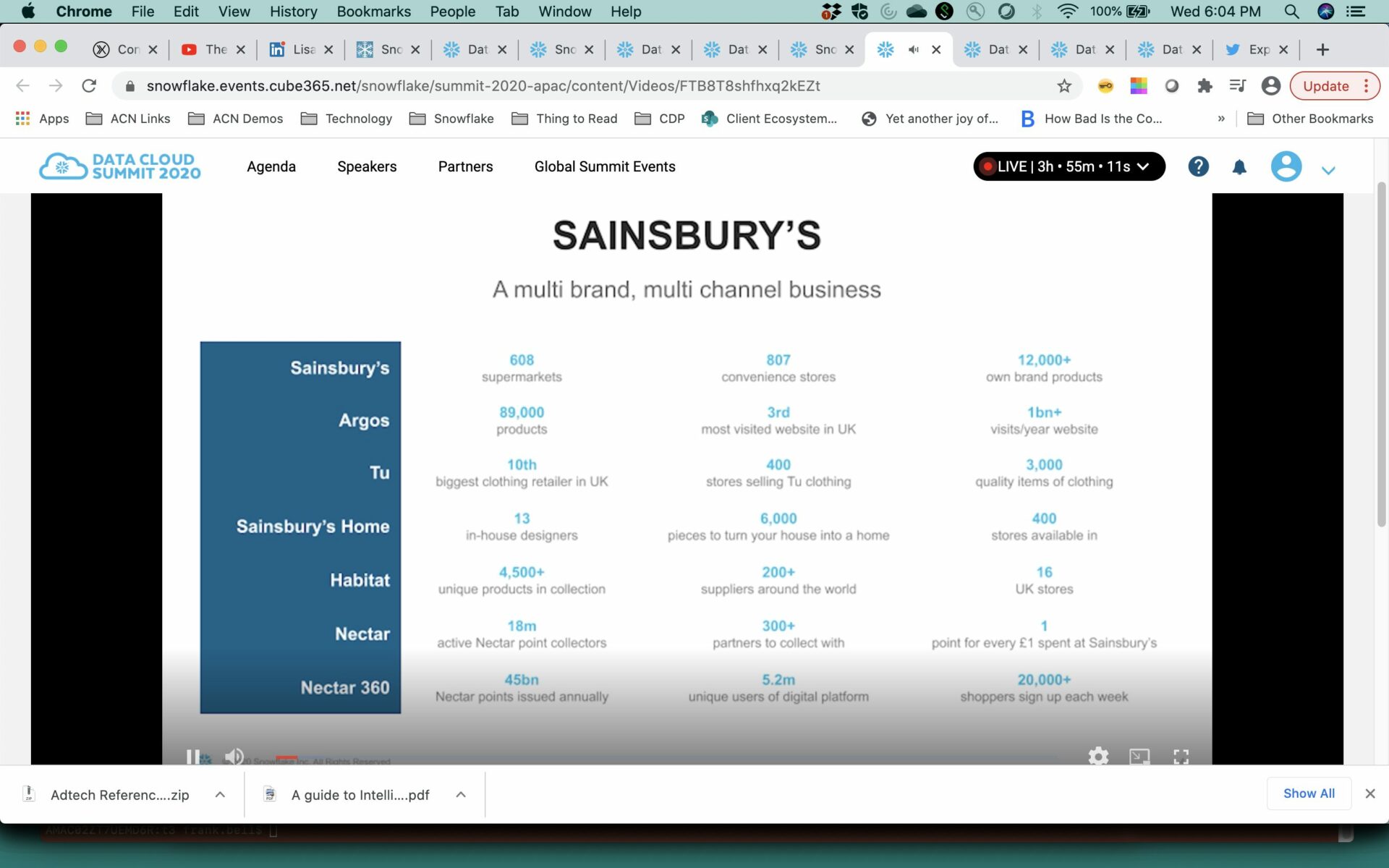The image size is (1389, 868).
Task: Open a new browser tab
Action: point(1322,49)
